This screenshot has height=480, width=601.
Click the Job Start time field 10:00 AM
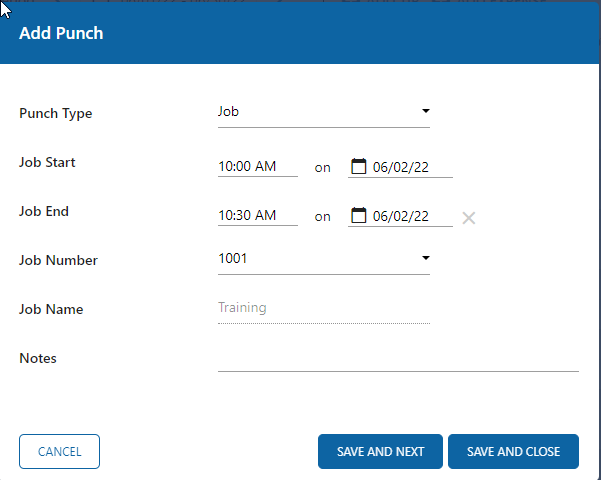pos(258,166)
